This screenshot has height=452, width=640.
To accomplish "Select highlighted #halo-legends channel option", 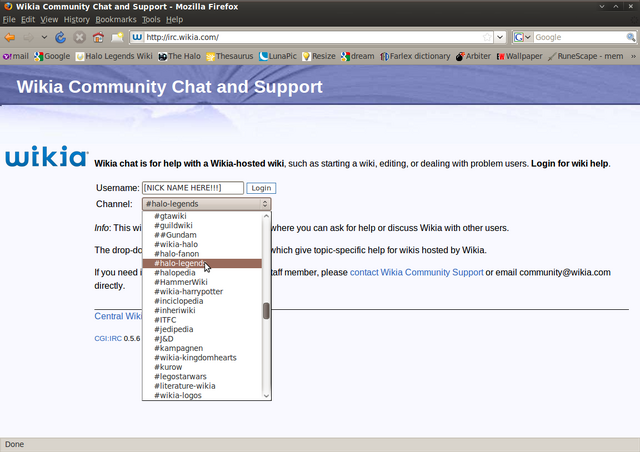I will (202, 263).
